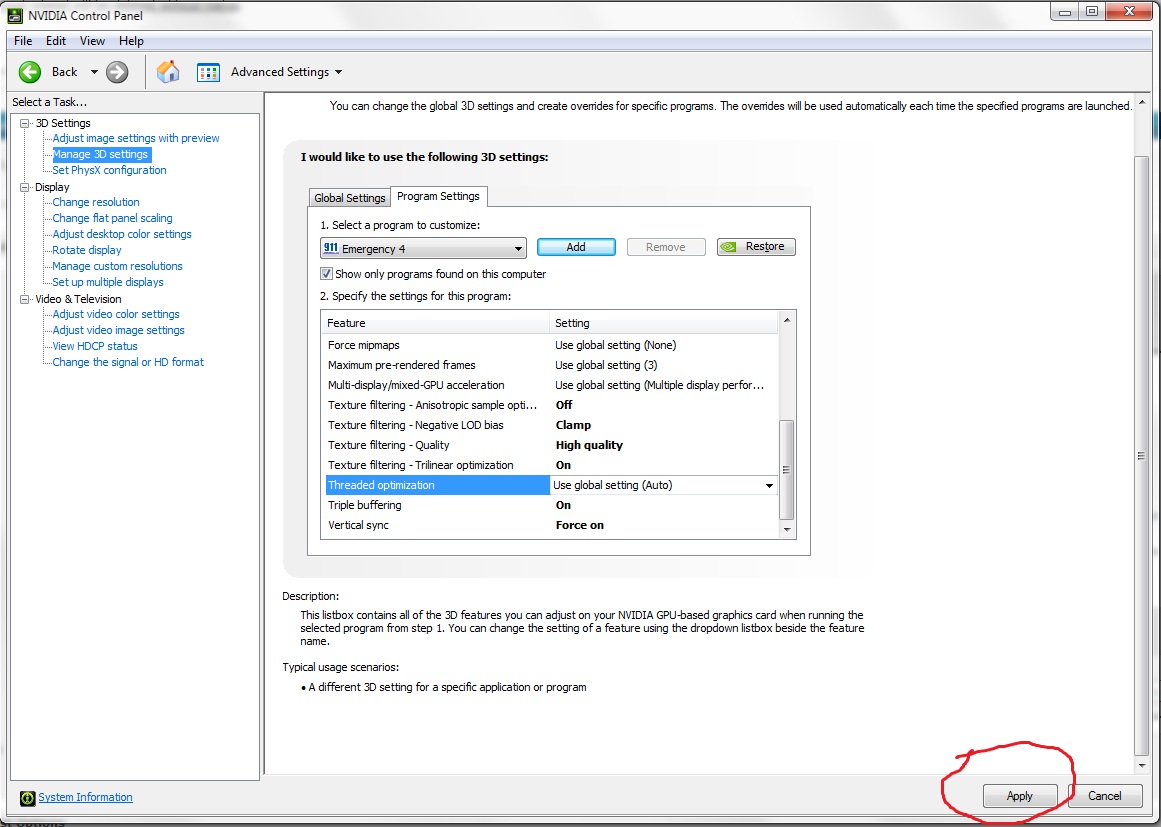
Task: Open Set PhysX configuration
Action: [109, 170]
